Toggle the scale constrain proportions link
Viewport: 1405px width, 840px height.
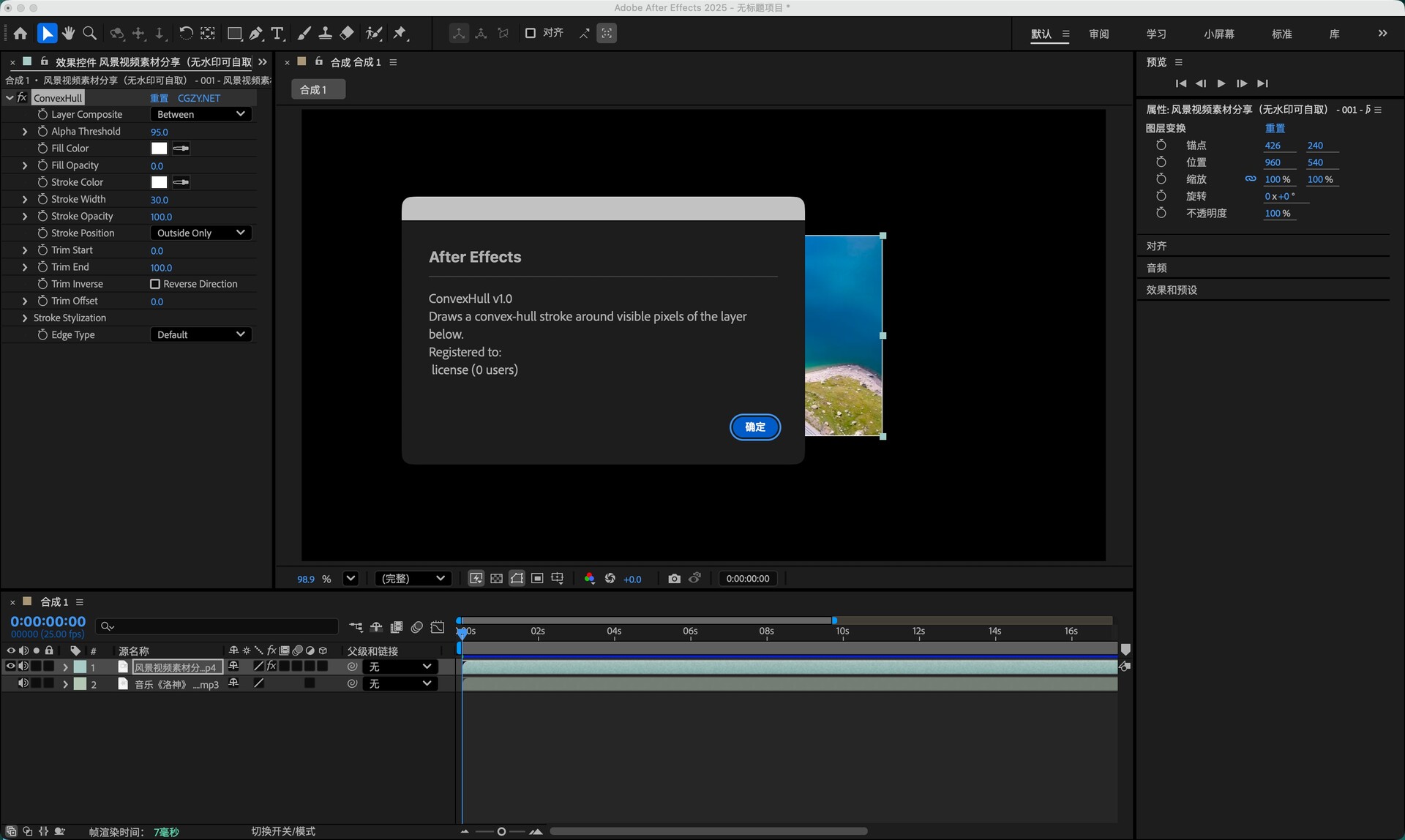(1251, 179)
